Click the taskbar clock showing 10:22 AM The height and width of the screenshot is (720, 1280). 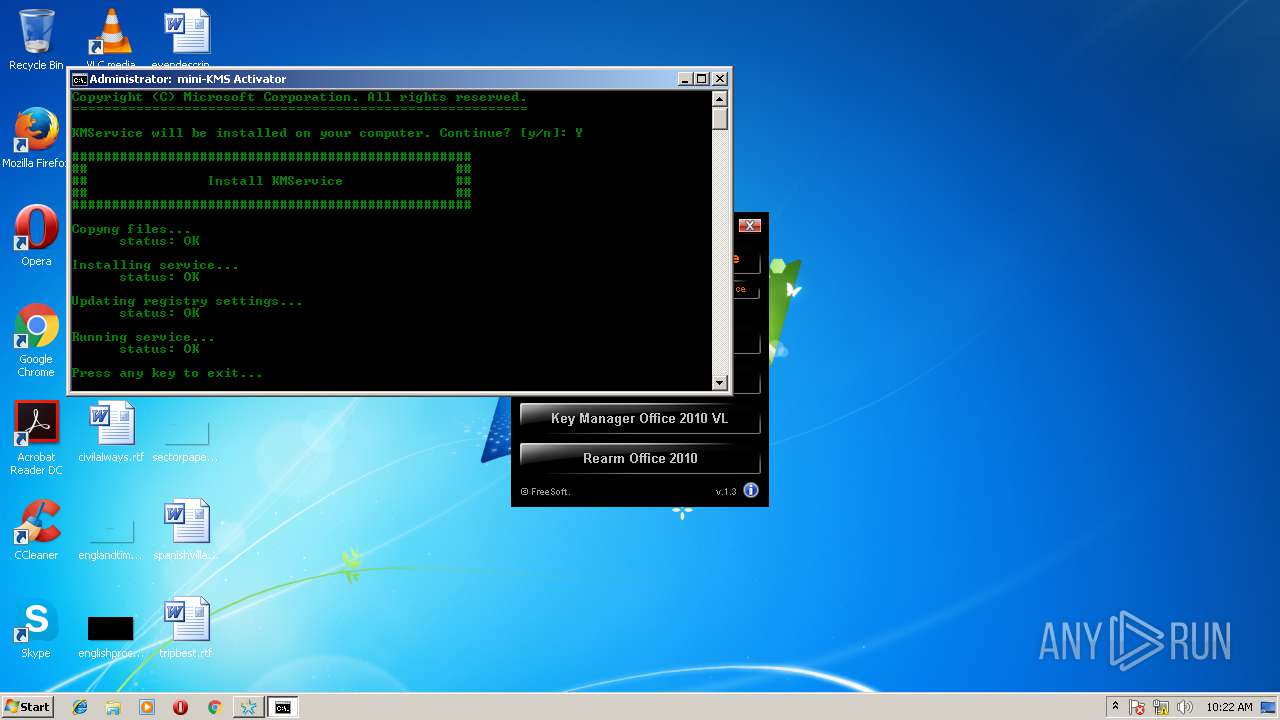coord(1229,707)
